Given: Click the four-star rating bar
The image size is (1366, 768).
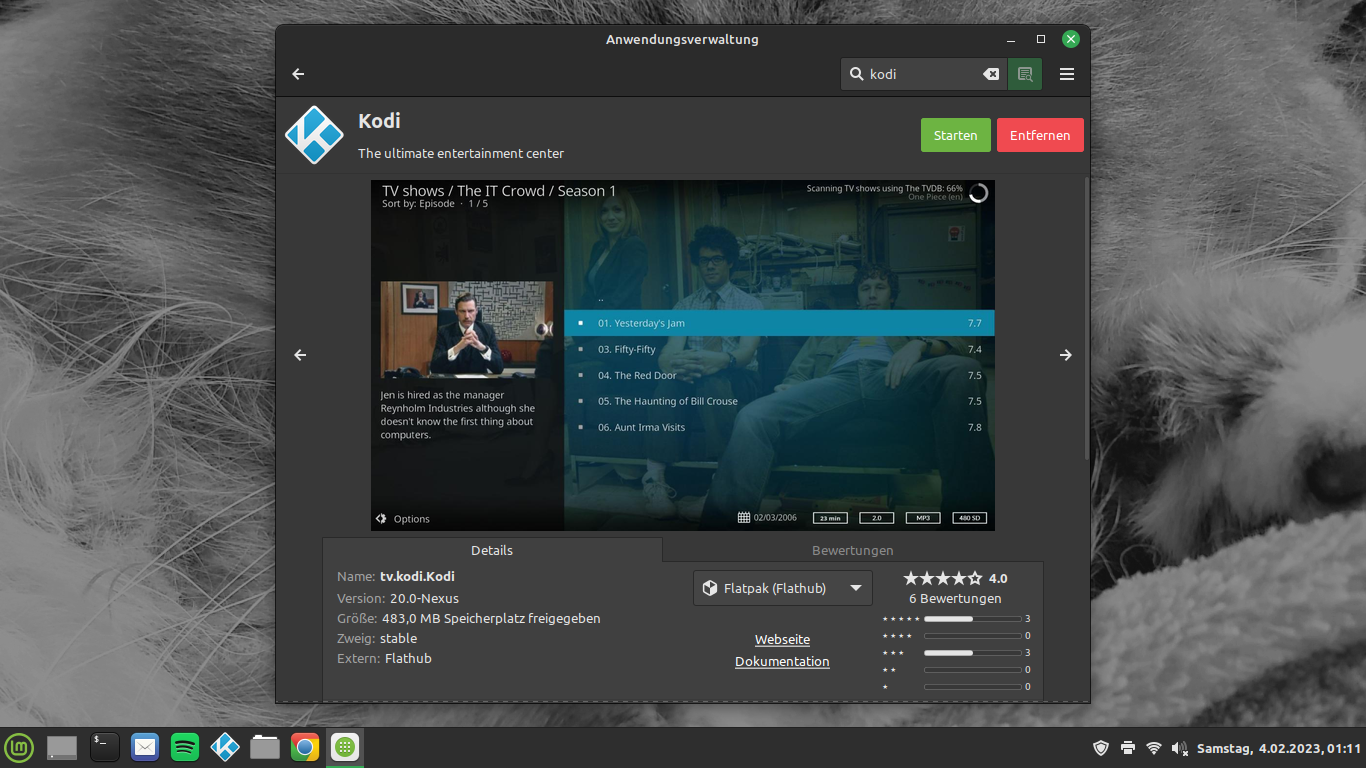Looking at the screenshot, I should (973, 636).
